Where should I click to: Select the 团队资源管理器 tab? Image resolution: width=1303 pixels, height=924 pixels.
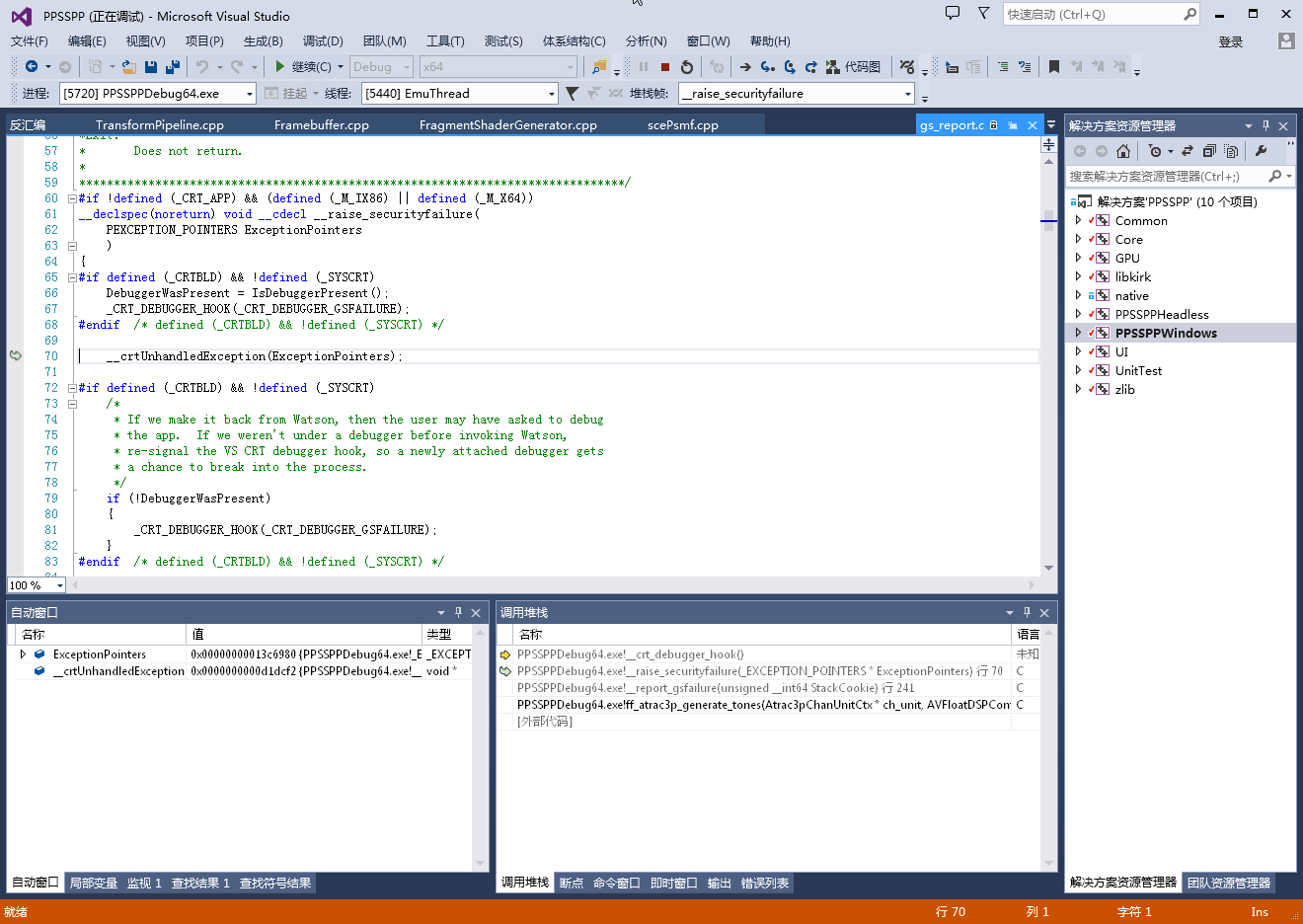point(1229,883)
